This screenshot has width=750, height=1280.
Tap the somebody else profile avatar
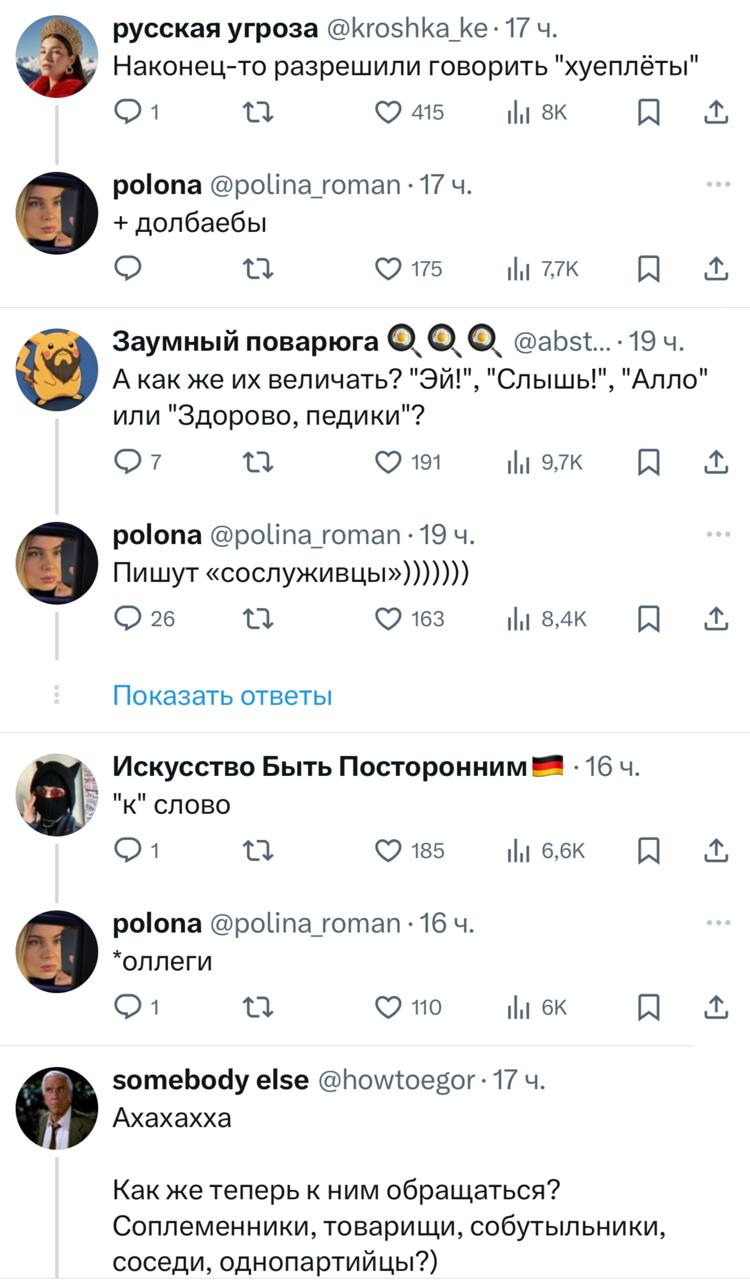coord(57,1106)
